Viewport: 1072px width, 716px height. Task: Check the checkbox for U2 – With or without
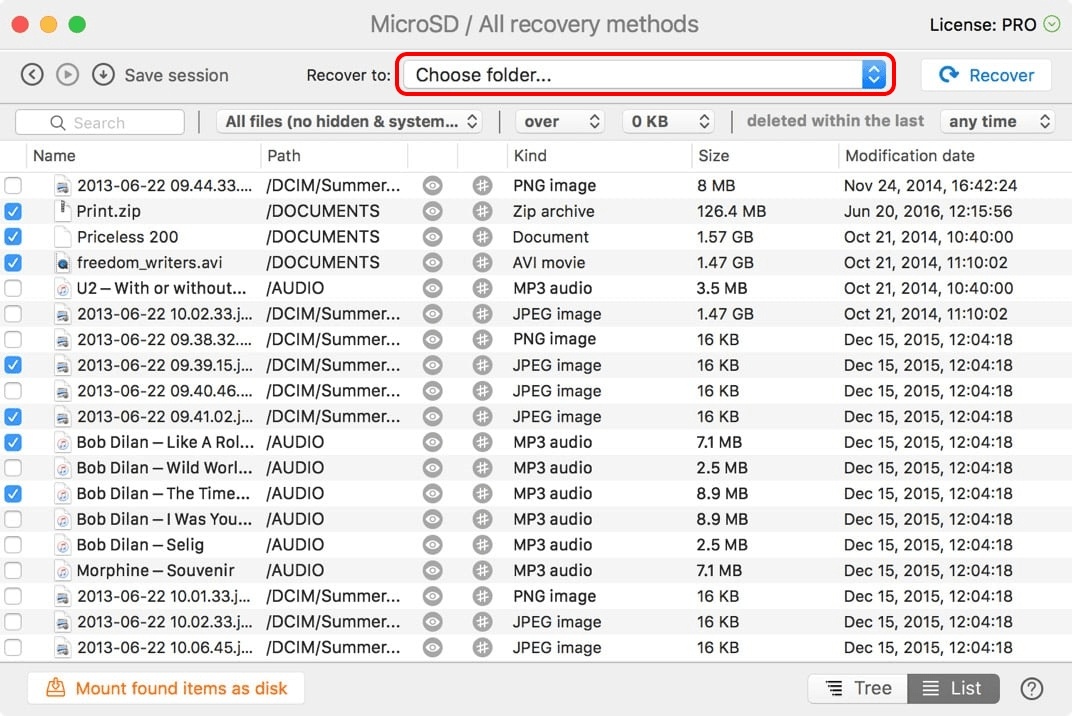14,287
